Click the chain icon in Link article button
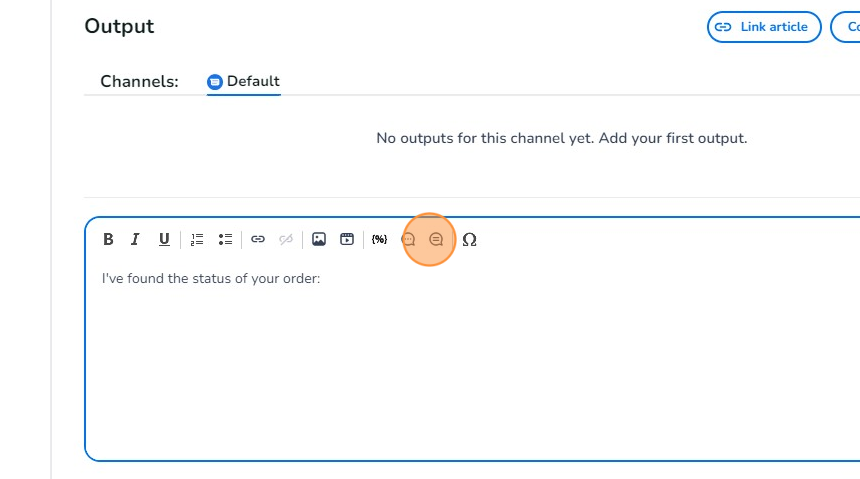 coord(723,27)
